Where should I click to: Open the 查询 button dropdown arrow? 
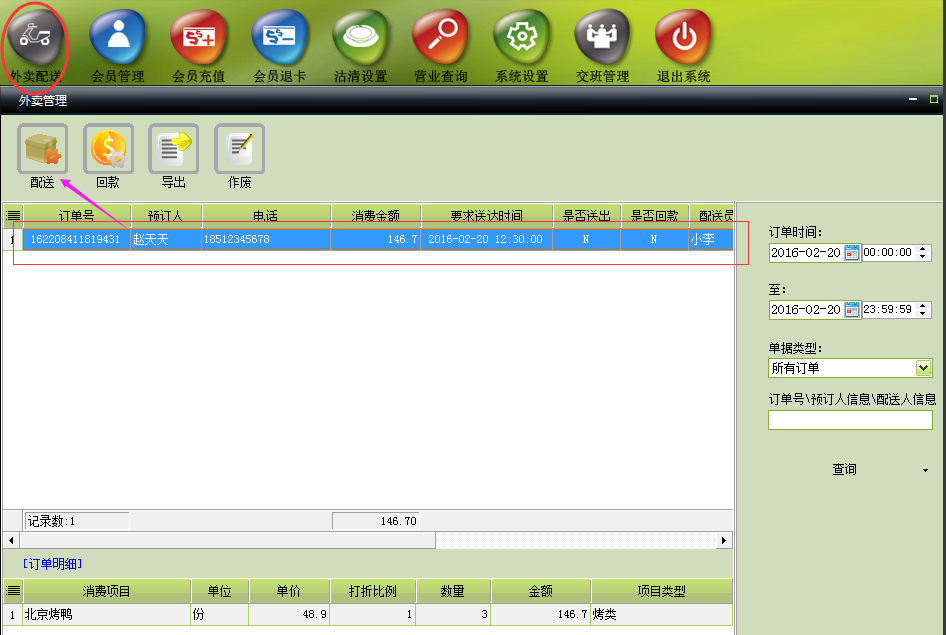[925, 470]
